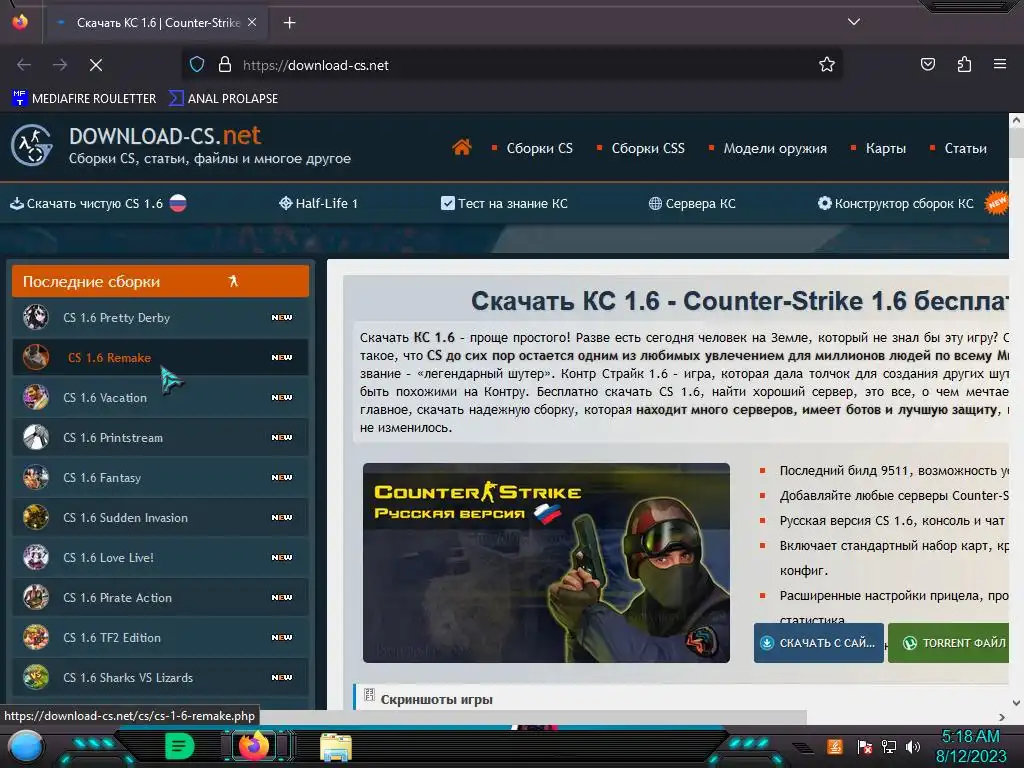1024x768 pixels.
Task: Bookmark this page with the star
Action: click(827, 65)
